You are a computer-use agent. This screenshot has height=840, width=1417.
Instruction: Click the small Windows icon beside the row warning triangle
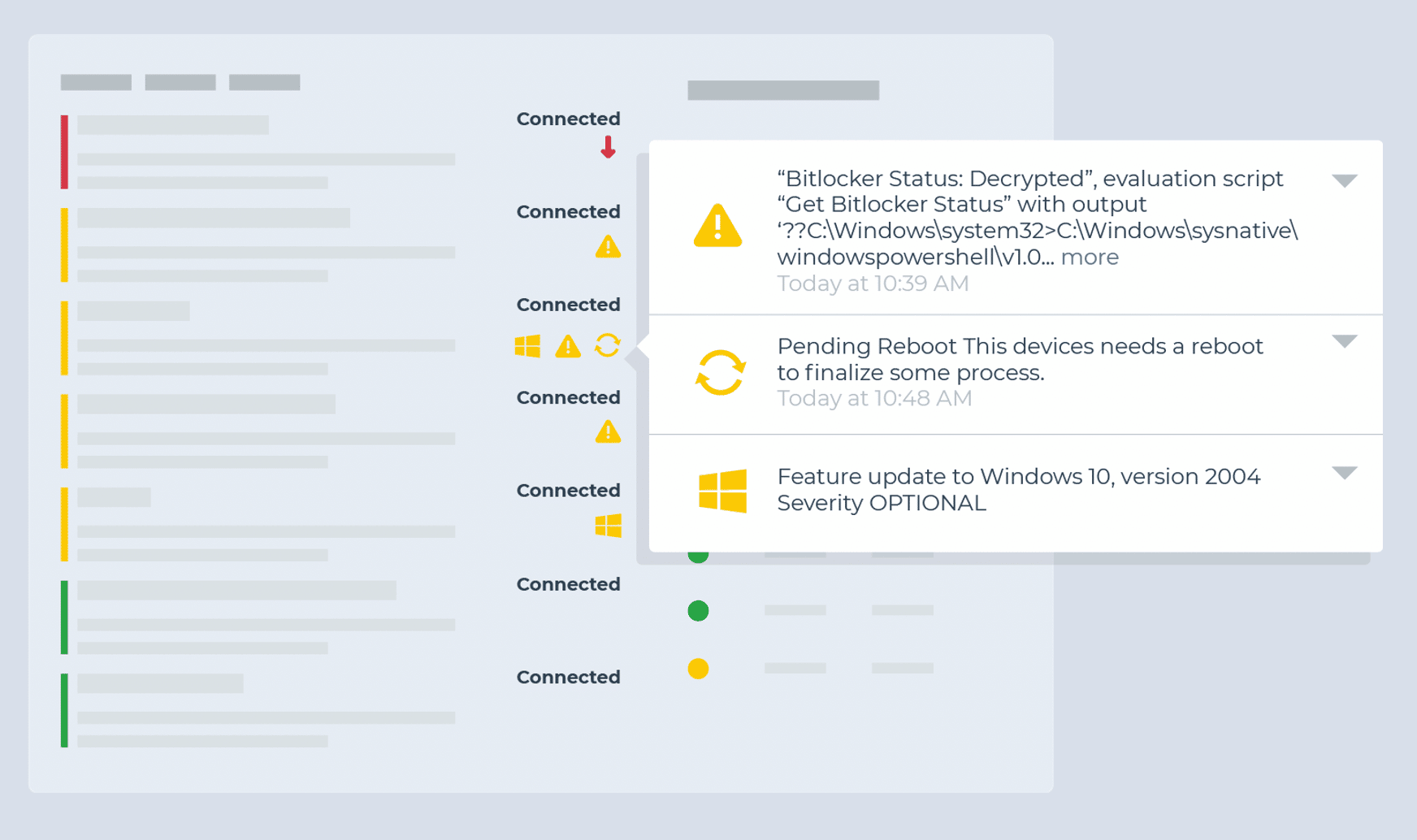527,346
